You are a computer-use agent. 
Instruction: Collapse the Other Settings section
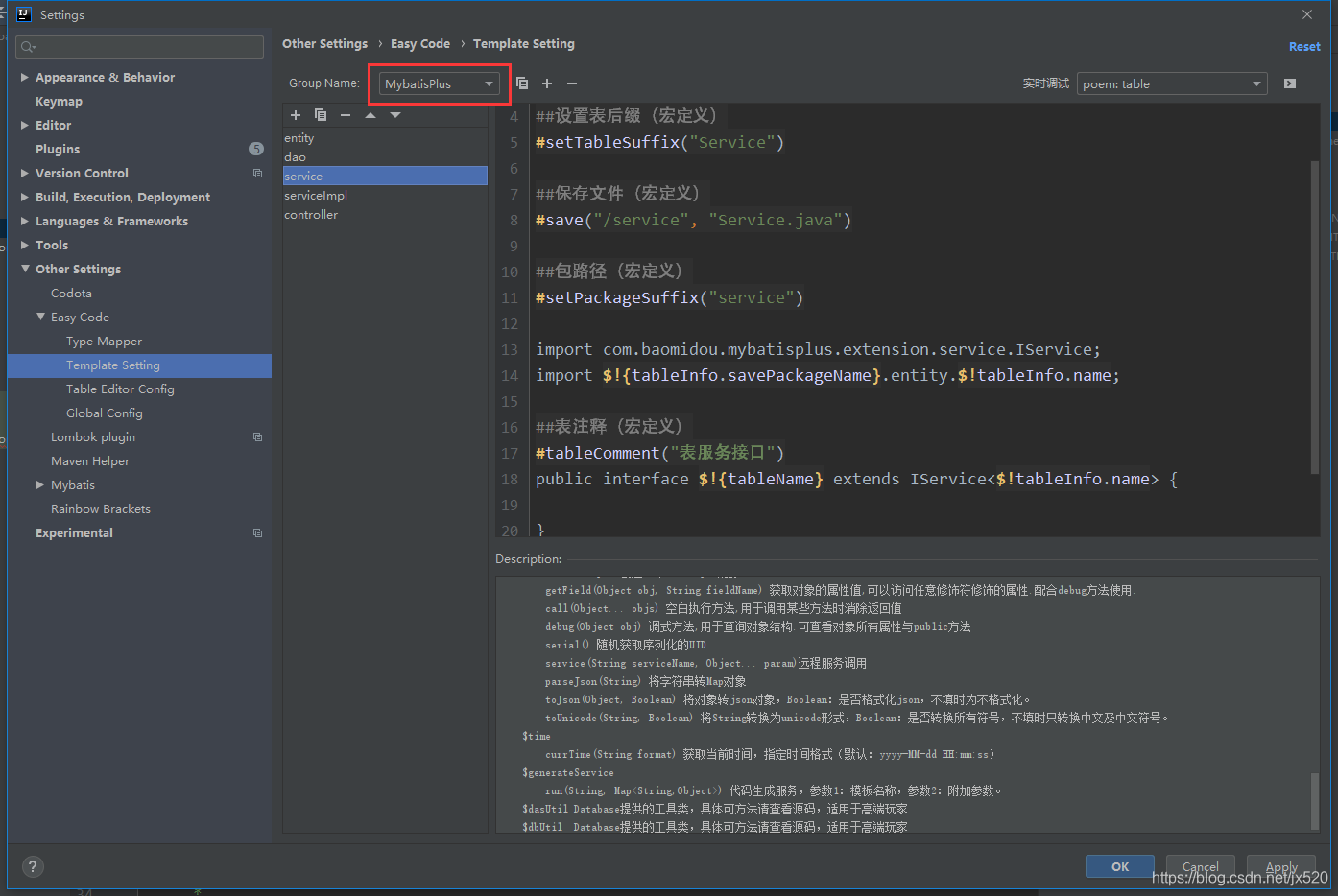coord(25,269)
